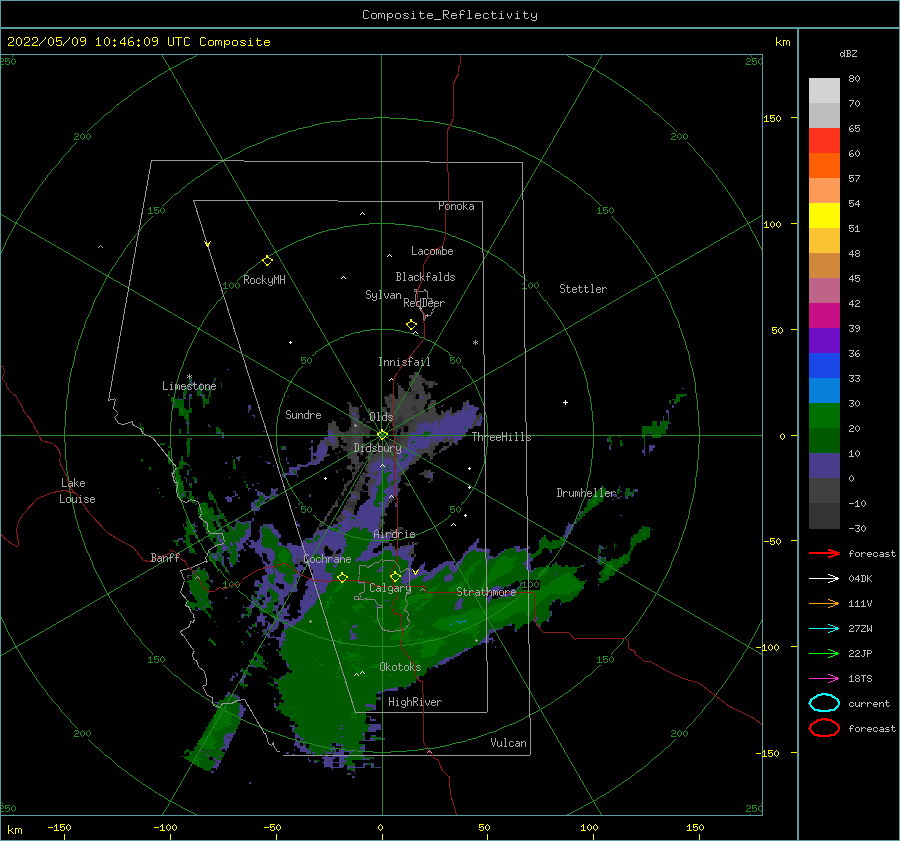The height and width of the screenshot is (841, 900).
Task: Click the 65 dBZ red color swatch
Action: coord(824,141)
